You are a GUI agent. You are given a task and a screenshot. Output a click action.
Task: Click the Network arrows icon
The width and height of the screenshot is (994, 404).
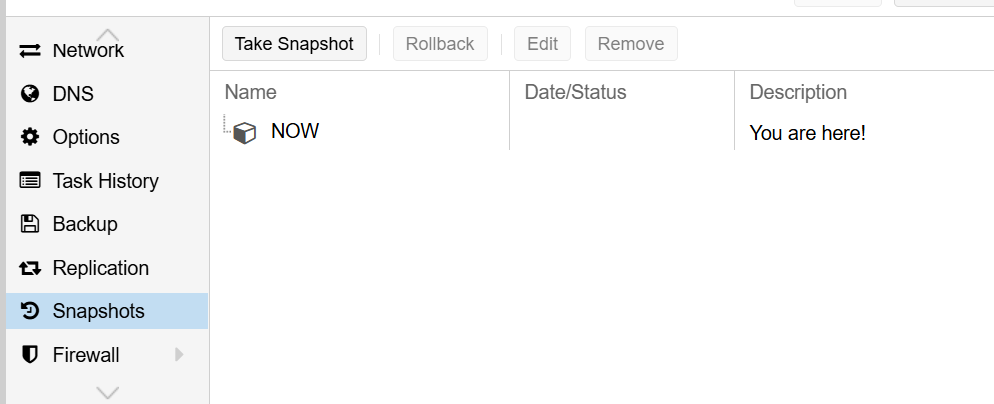click(30, 51)
